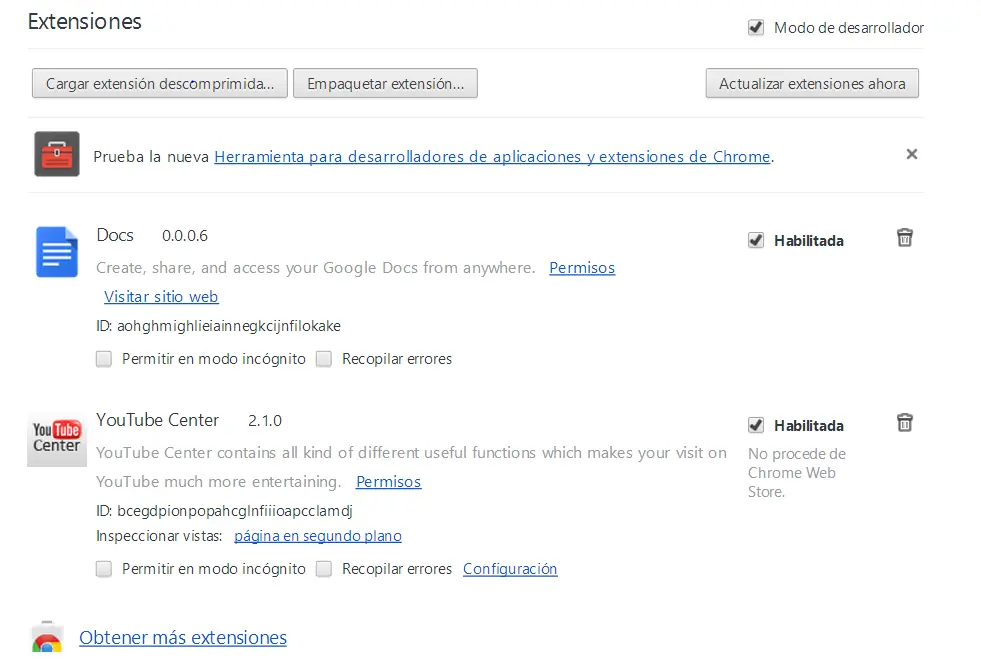Click Docs version number 0.0.0.6
The width and height of the screenshot is (981, 671).
185,236
